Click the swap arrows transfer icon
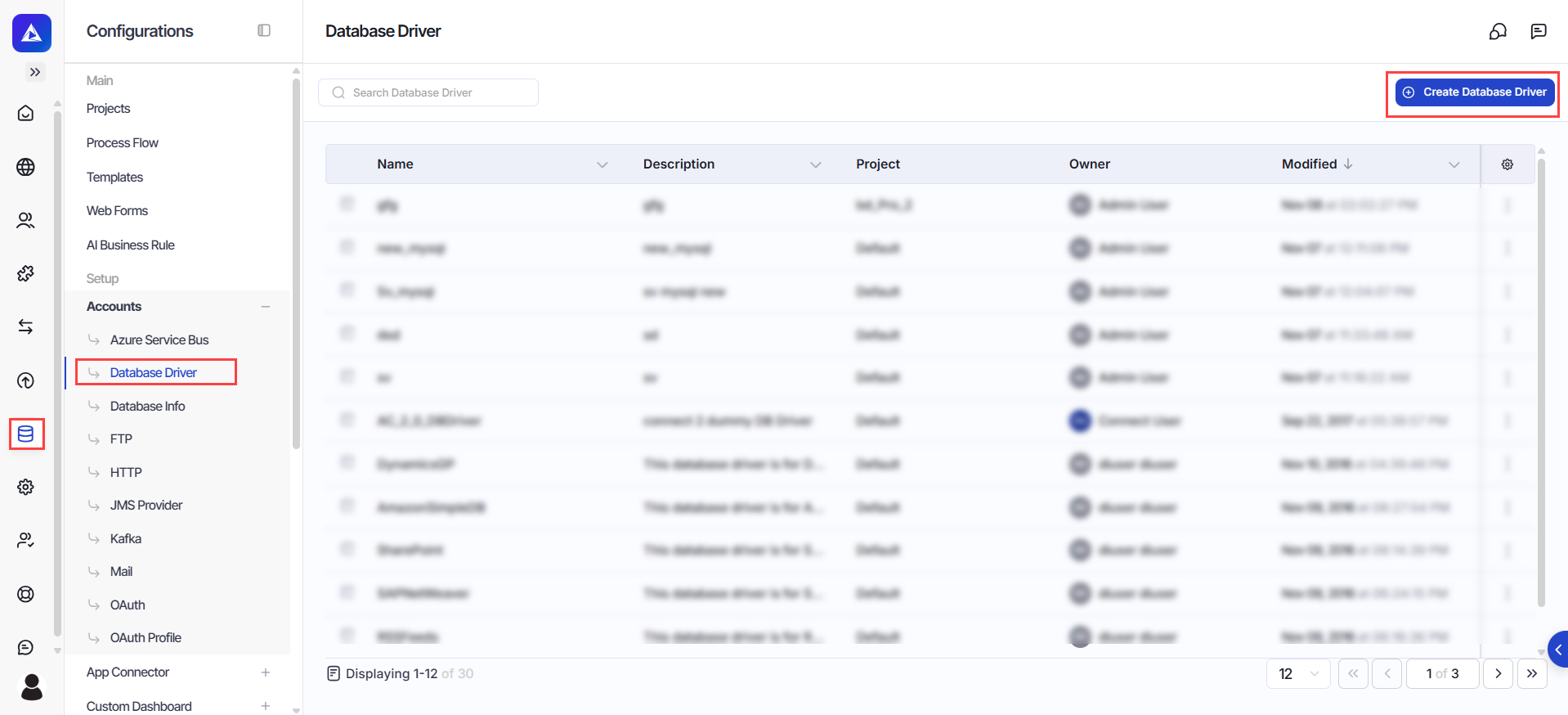 point(25,326)
